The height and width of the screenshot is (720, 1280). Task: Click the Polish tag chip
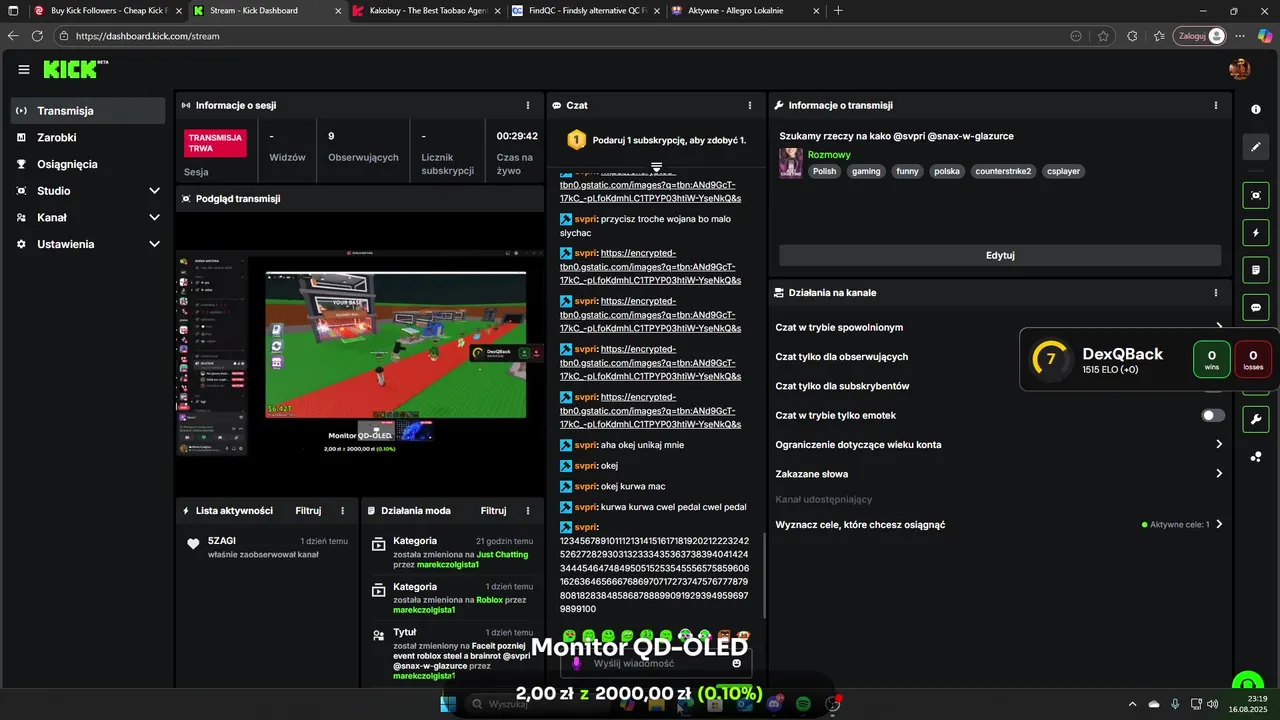tap(824, 171)
